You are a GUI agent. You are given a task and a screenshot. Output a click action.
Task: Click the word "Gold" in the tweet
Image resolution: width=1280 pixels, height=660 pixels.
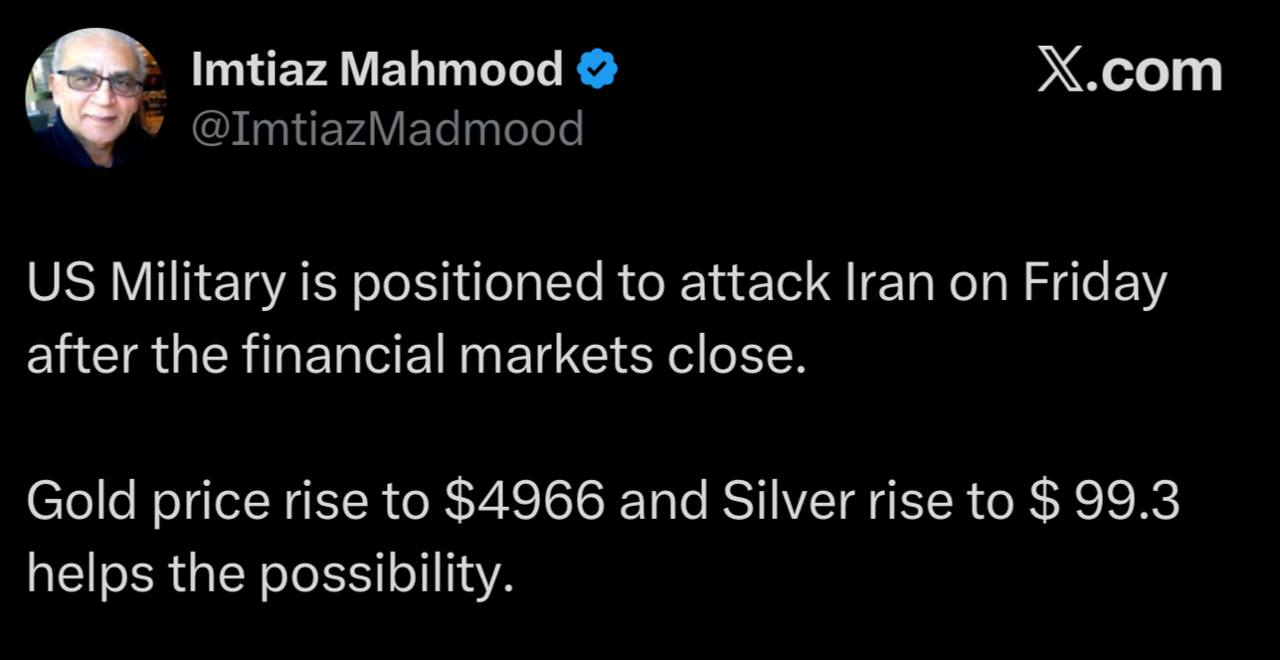pyautogui.click(x=82, y=503)
